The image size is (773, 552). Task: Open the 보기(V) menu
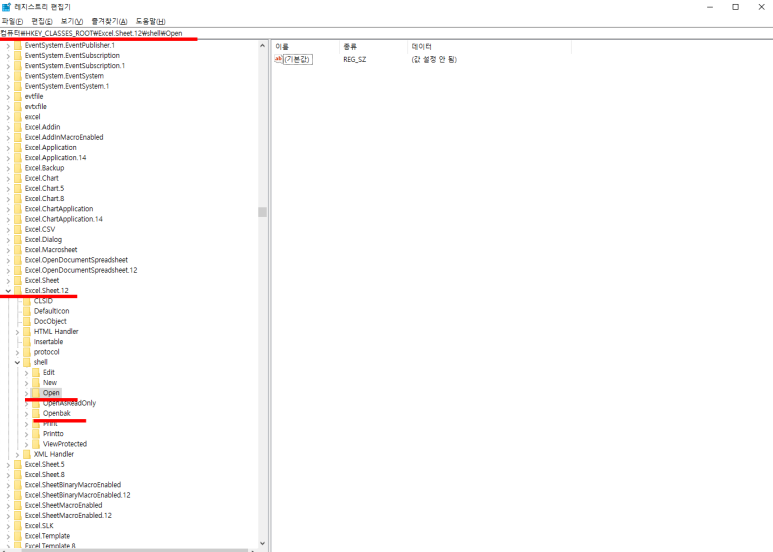tap(72, 21)
